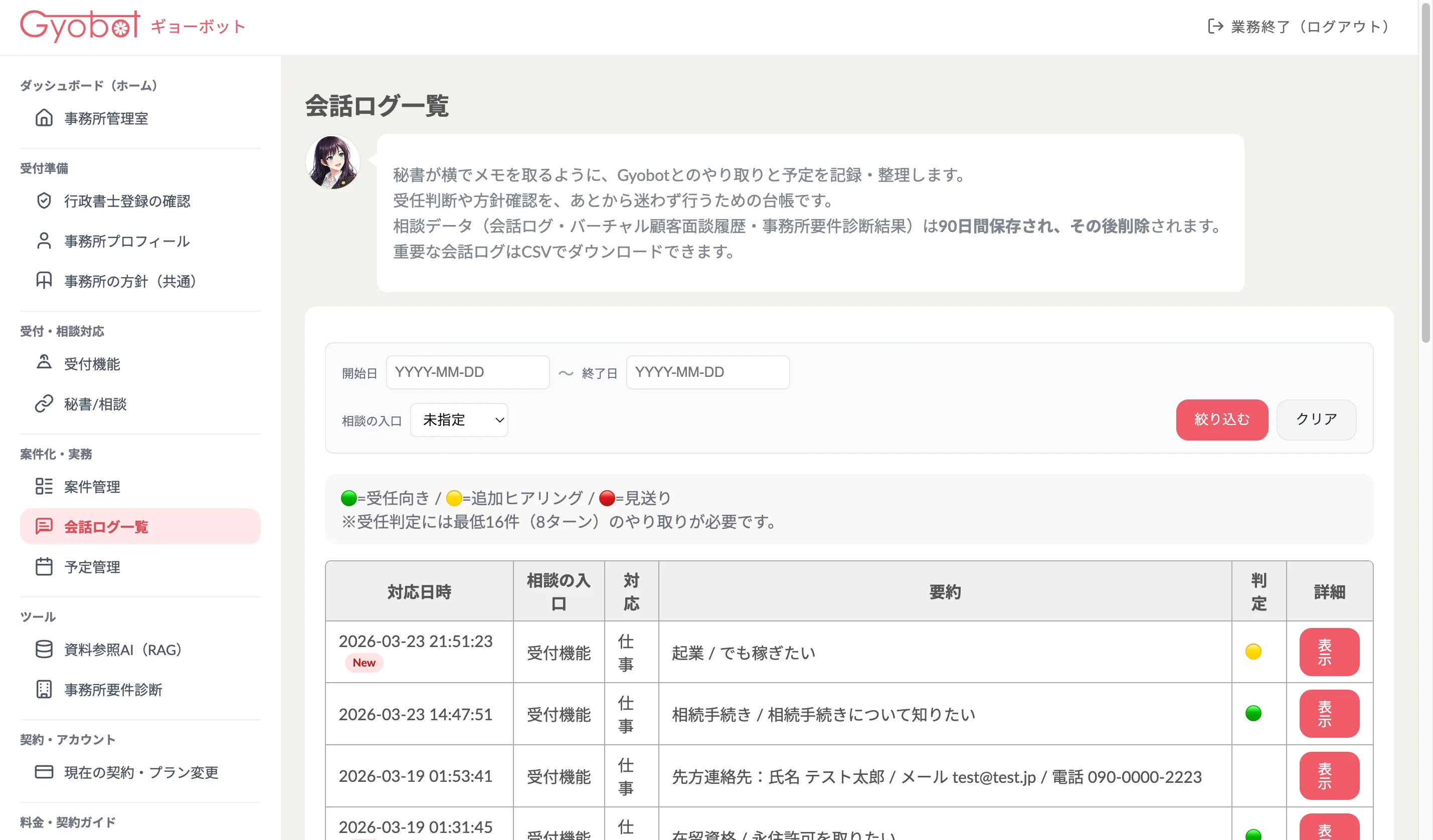Click the secretary avatar thumbnail
Screen dimensions: 1433x840
tap(332, 162)
